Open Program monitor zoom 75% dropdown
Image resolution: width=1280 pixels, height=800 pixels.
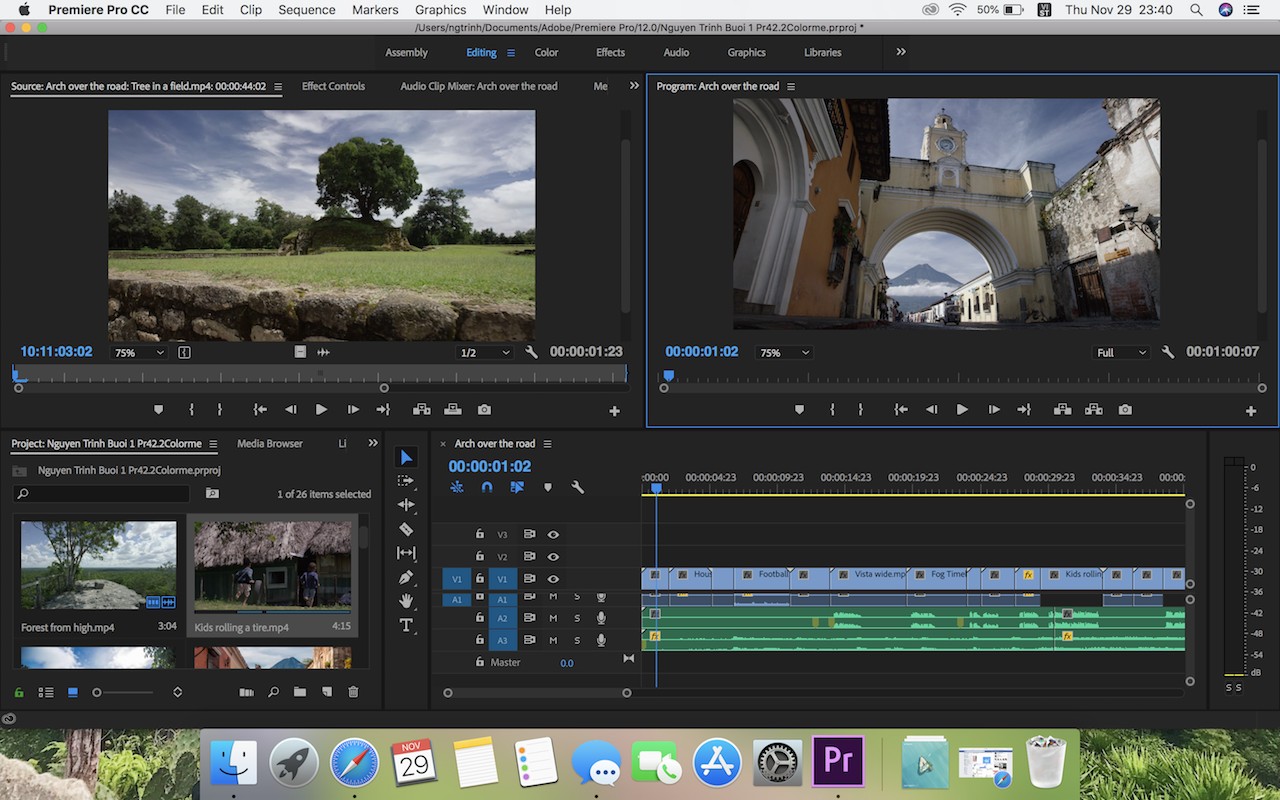click(x=784, y=352)
